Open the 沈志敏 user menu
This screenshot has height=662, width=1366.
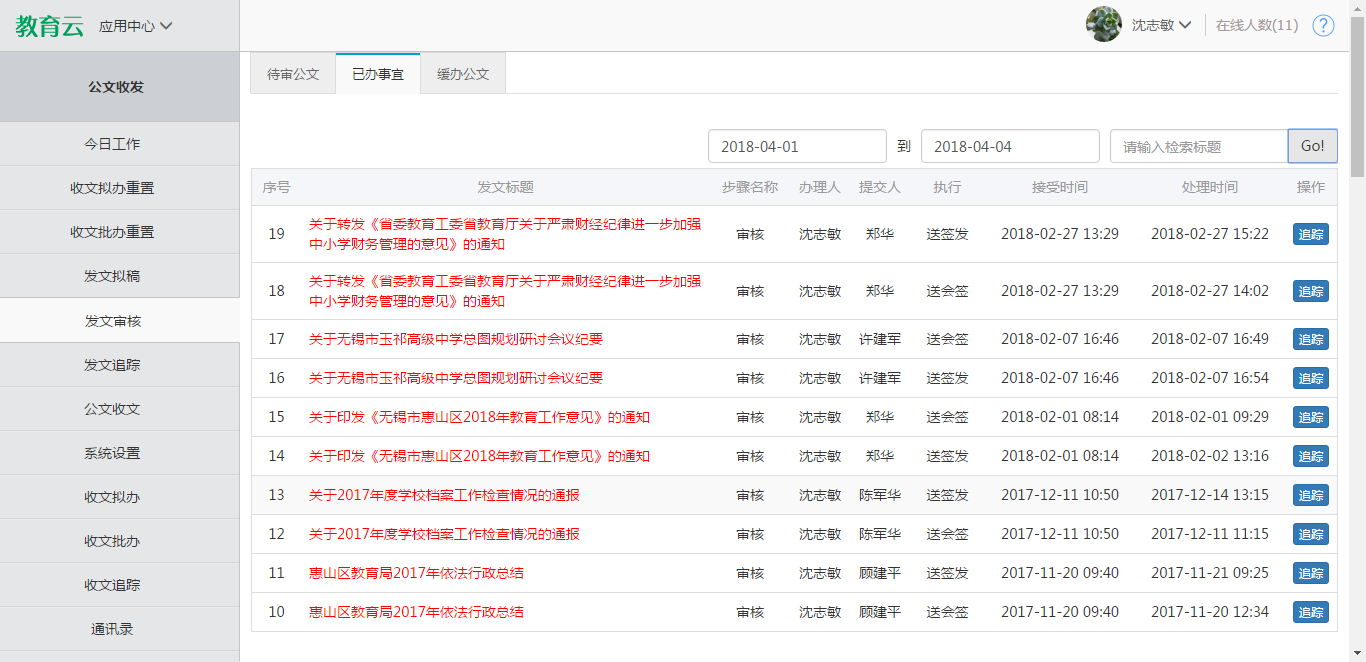pyautogui.click(x=1161, y=26)
